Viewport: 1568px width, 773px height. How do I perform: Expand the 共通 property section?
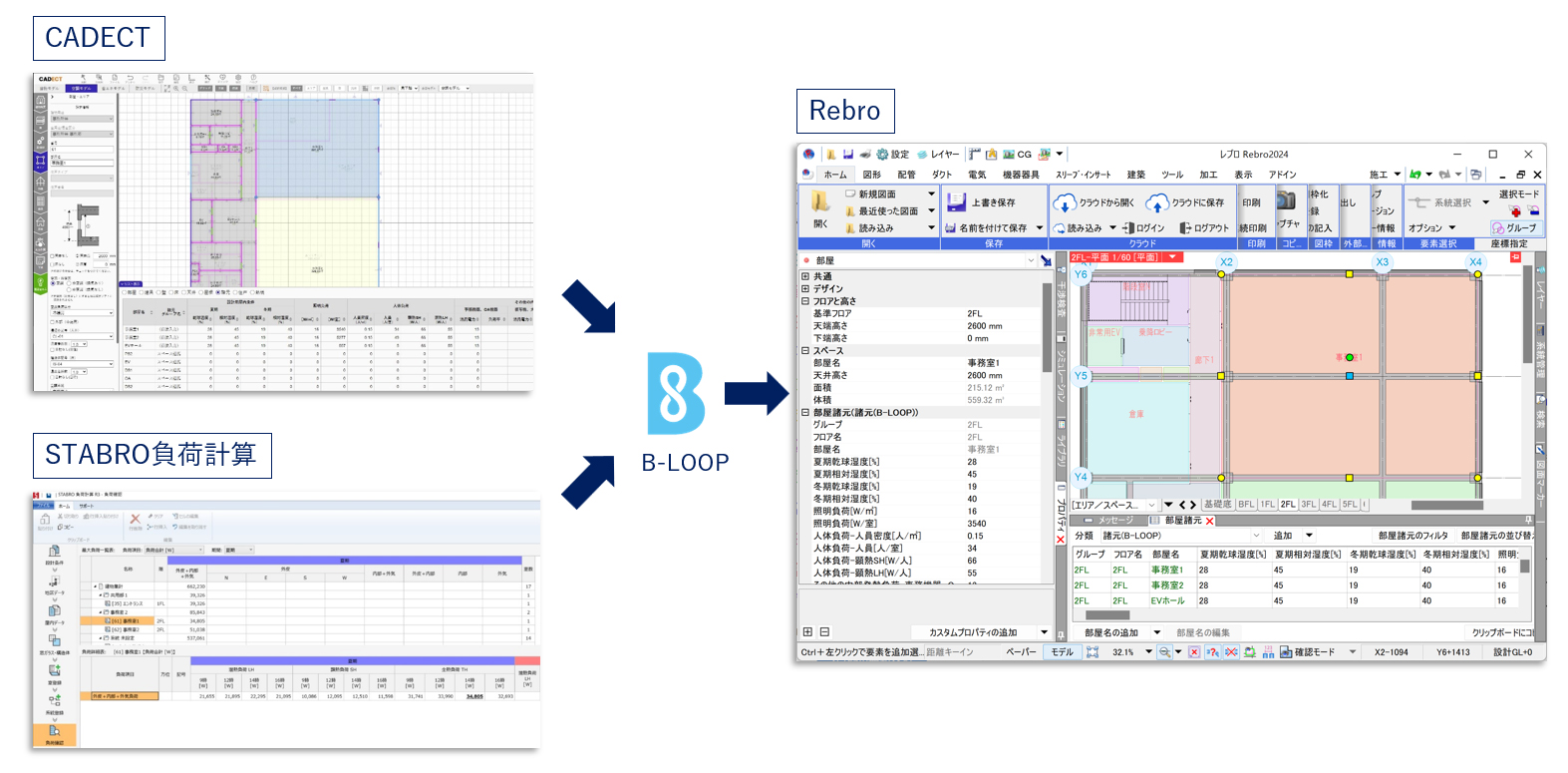pos(805,277)
